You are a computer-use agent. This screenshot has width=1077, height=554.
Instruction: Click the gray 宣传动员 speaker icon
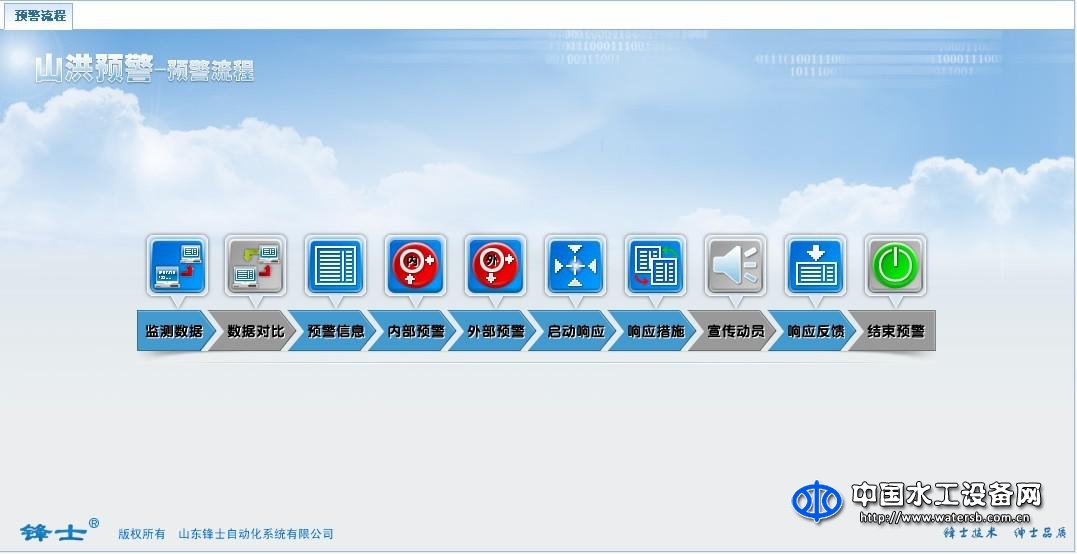click(x=736, y=266)
